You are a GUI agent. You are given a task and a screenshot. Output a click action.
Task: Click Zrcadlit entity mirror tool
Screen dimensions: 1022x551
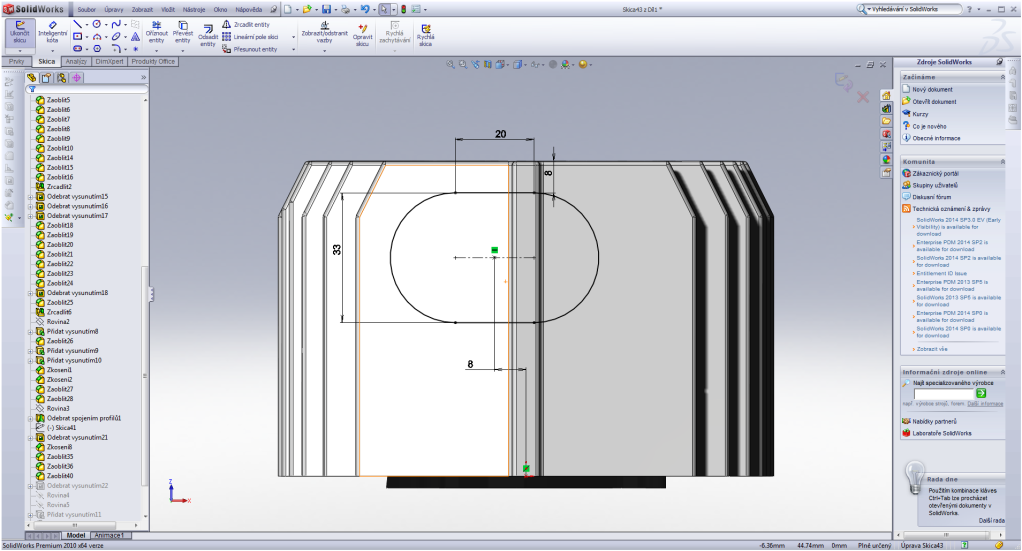[246, 24]
